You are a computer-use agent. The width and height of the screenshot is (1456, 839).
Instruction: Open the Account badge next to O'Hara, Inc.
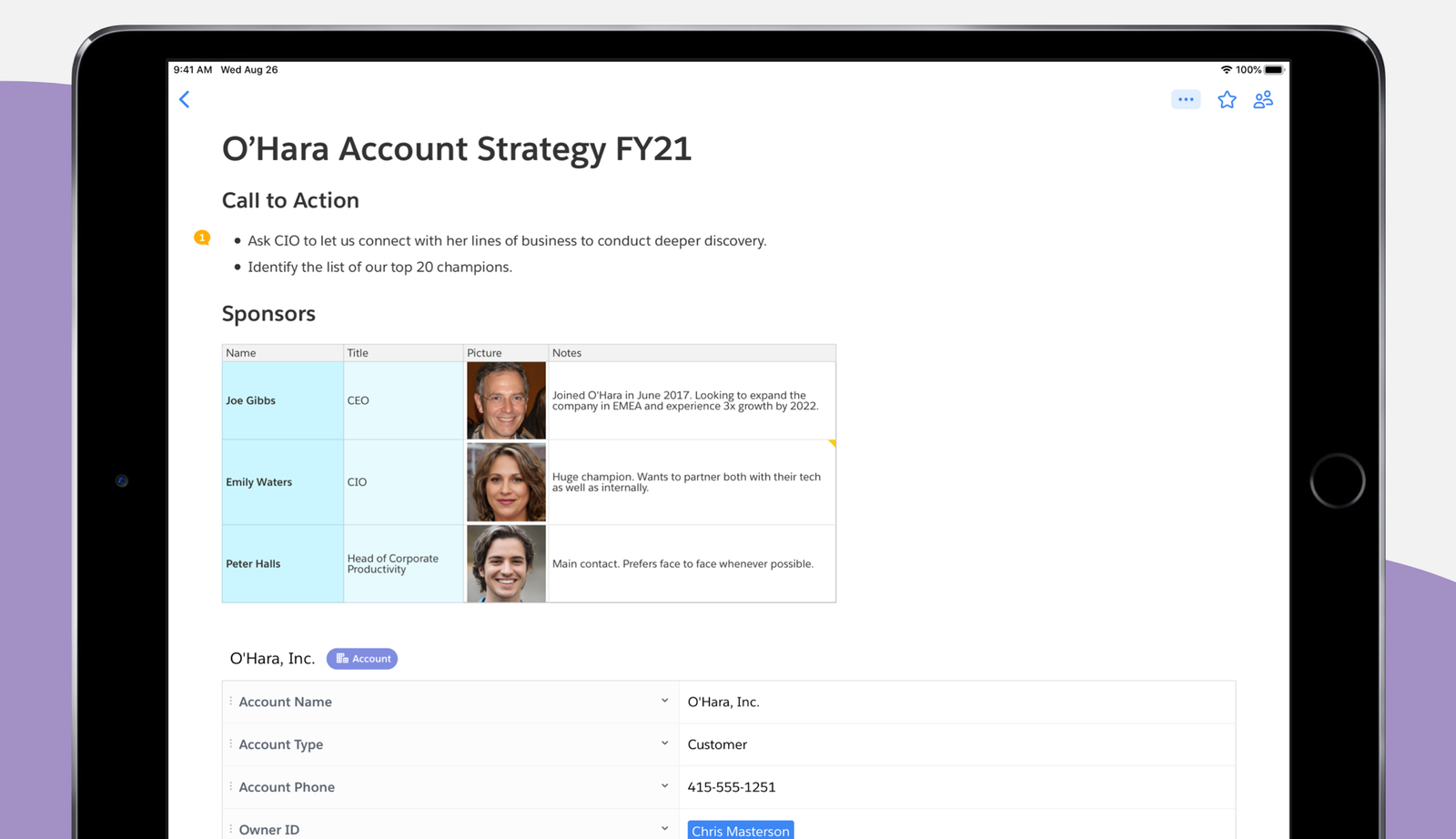coord(362,659)
